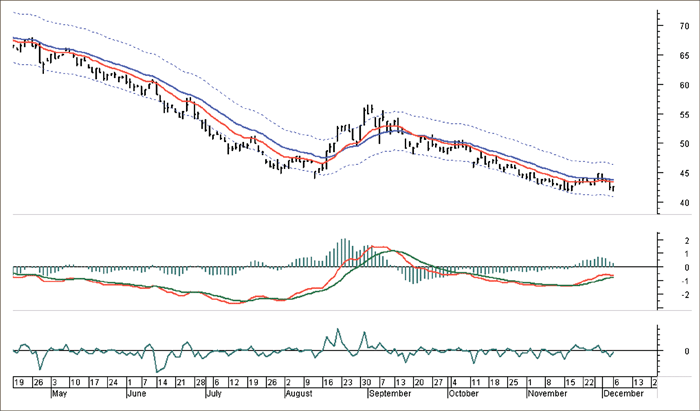Click the October month label
The height and width of the screenshot is (411, 700).
click(461, 393)
